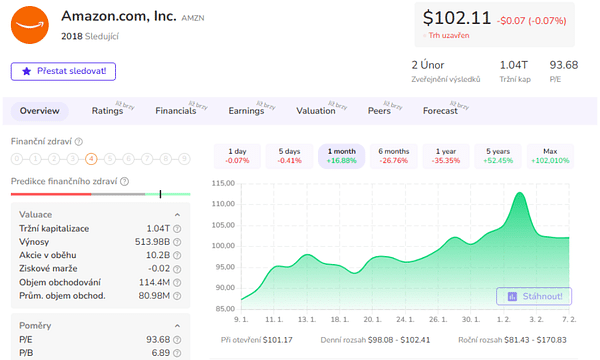
Task: Click the help icon next to Finanční zdraví
Action: [x=78, y=142]
